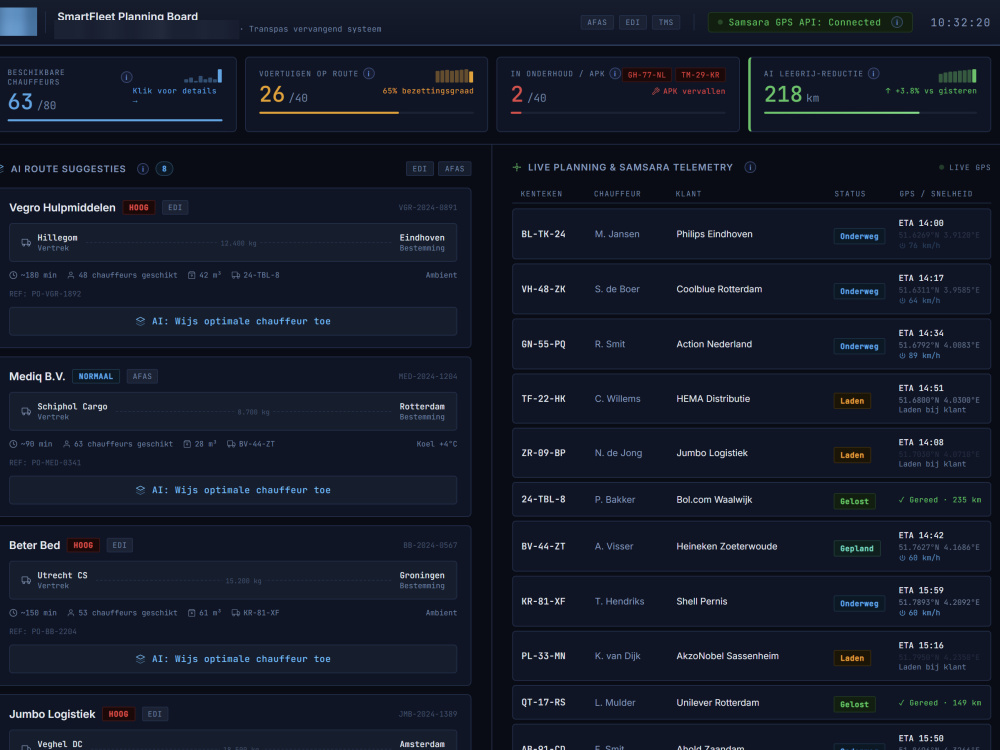Click Onderweg status for KR-81-XF
The height and width of the screenshot is (750, 1000).
click(x=859, y=603)
